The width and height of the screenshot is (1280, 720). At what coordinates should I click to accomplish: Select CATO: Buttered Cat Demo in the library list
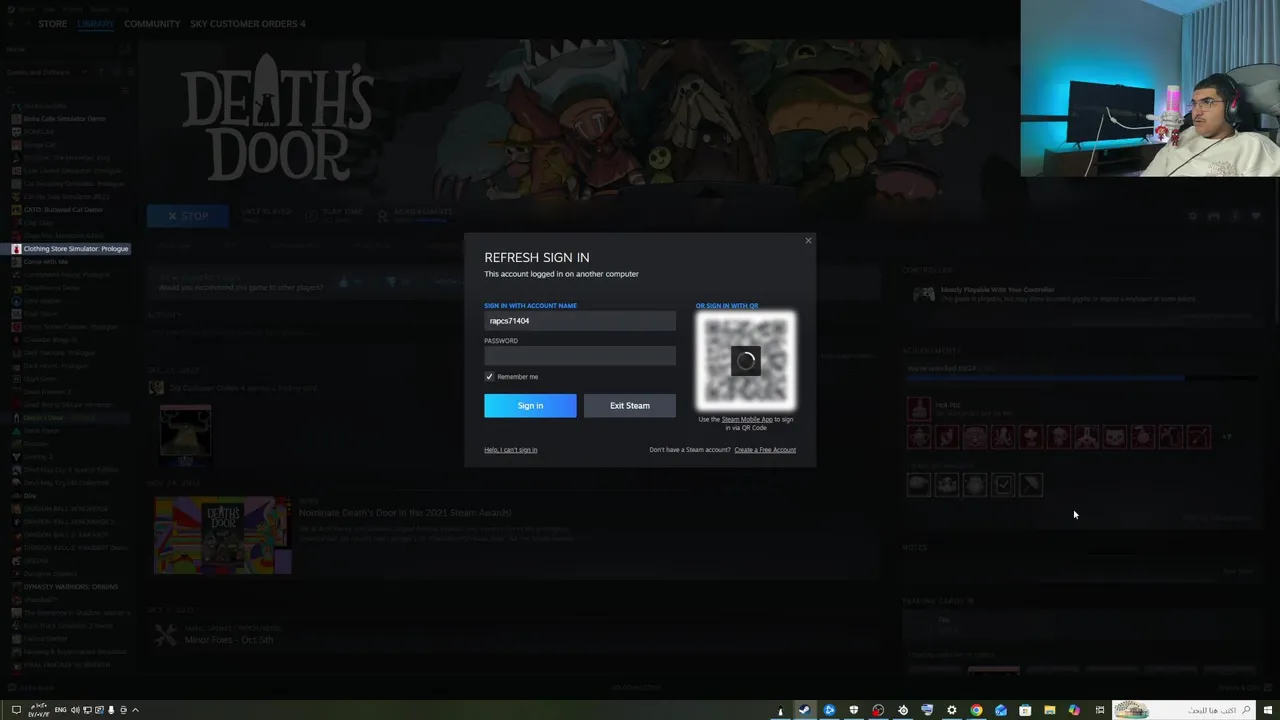point(63,210)
